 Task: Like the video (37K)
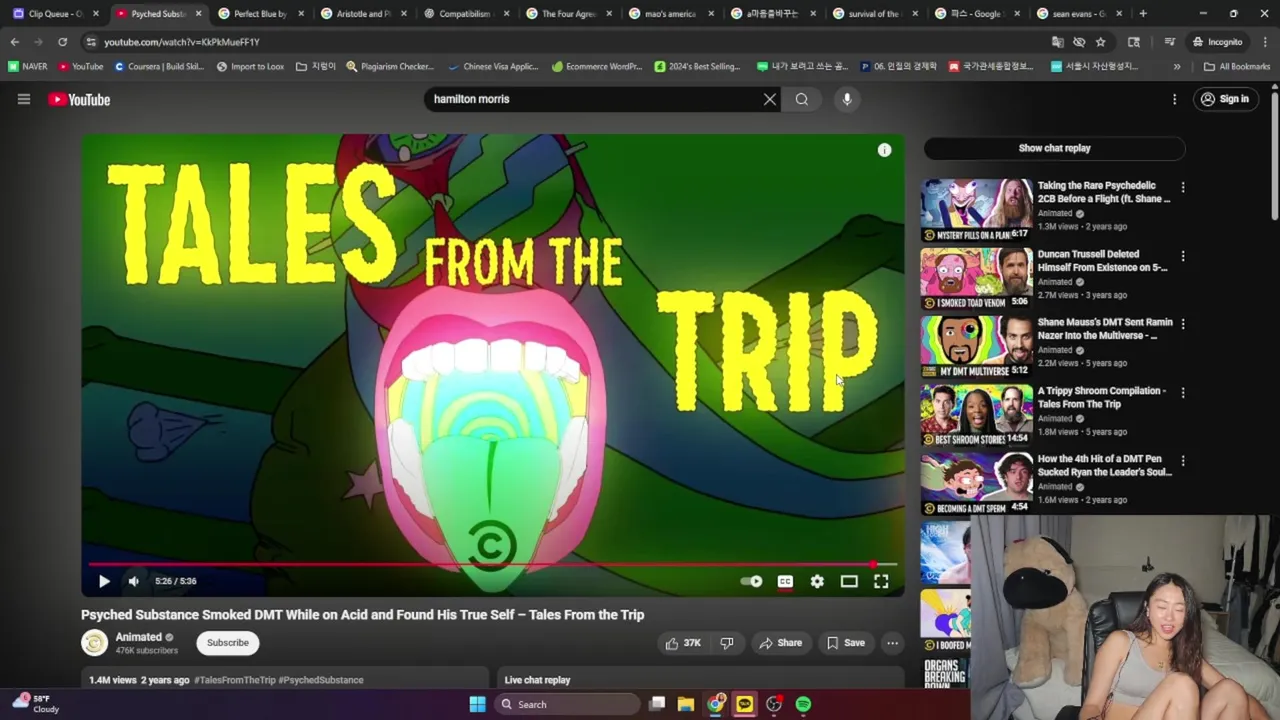pyautogui.click(x=683, y=643)
